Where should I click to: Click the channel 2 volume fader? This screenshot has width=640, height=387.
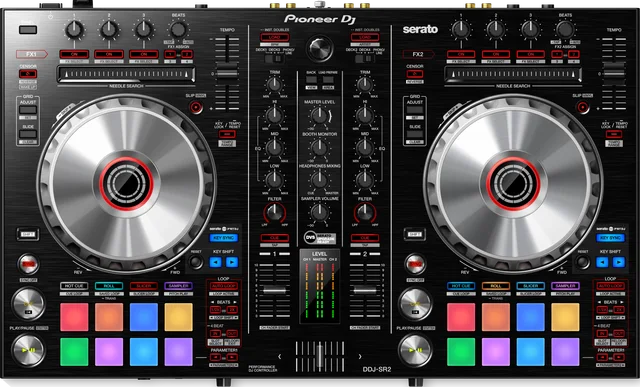pyautogui.click(x=365, y=290)
